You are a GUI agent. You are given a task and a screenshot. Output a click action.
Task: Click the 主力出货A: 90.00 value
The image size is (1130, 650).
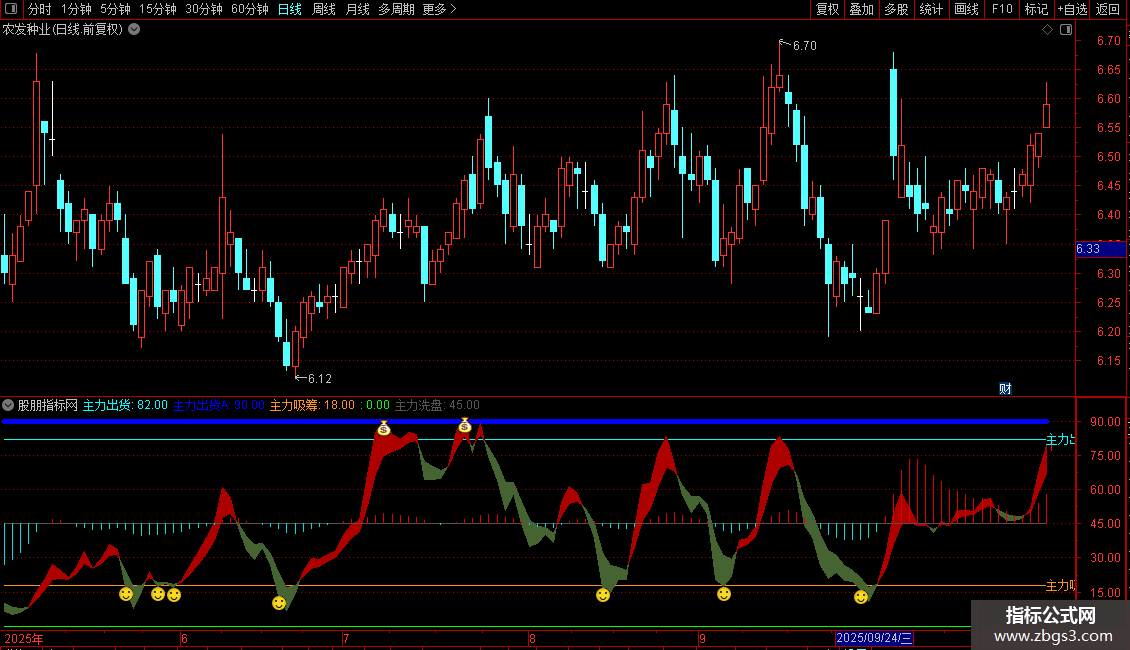click(x=219, y=405)
